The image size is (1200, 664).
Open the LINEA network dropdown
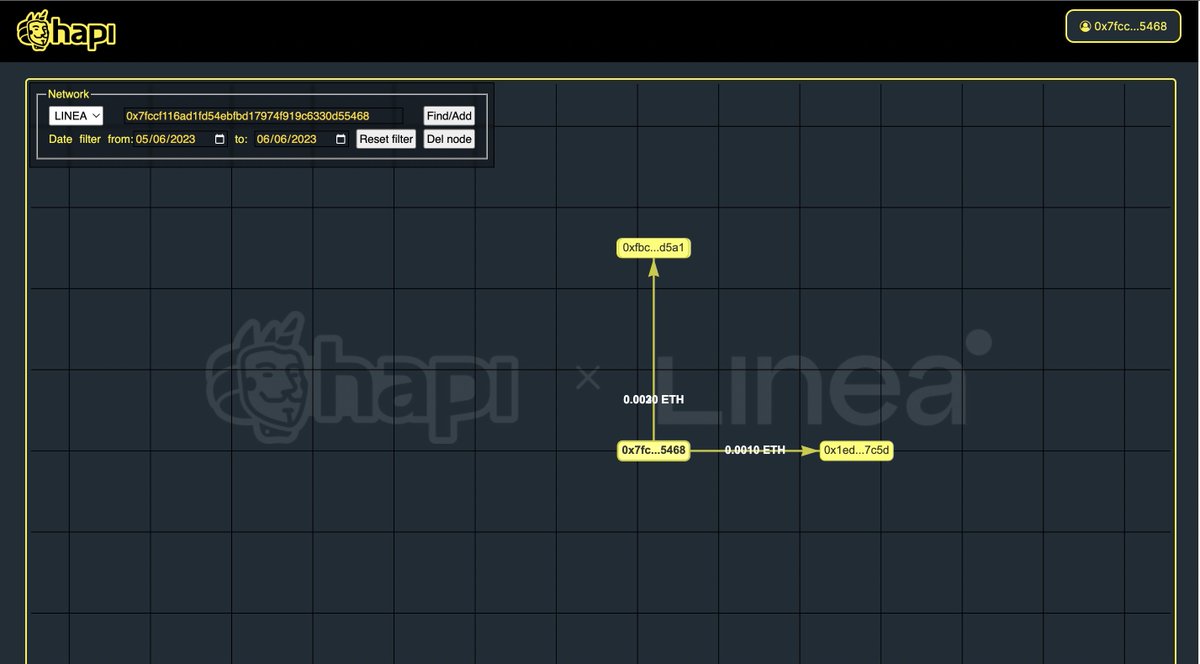point(76,116)
